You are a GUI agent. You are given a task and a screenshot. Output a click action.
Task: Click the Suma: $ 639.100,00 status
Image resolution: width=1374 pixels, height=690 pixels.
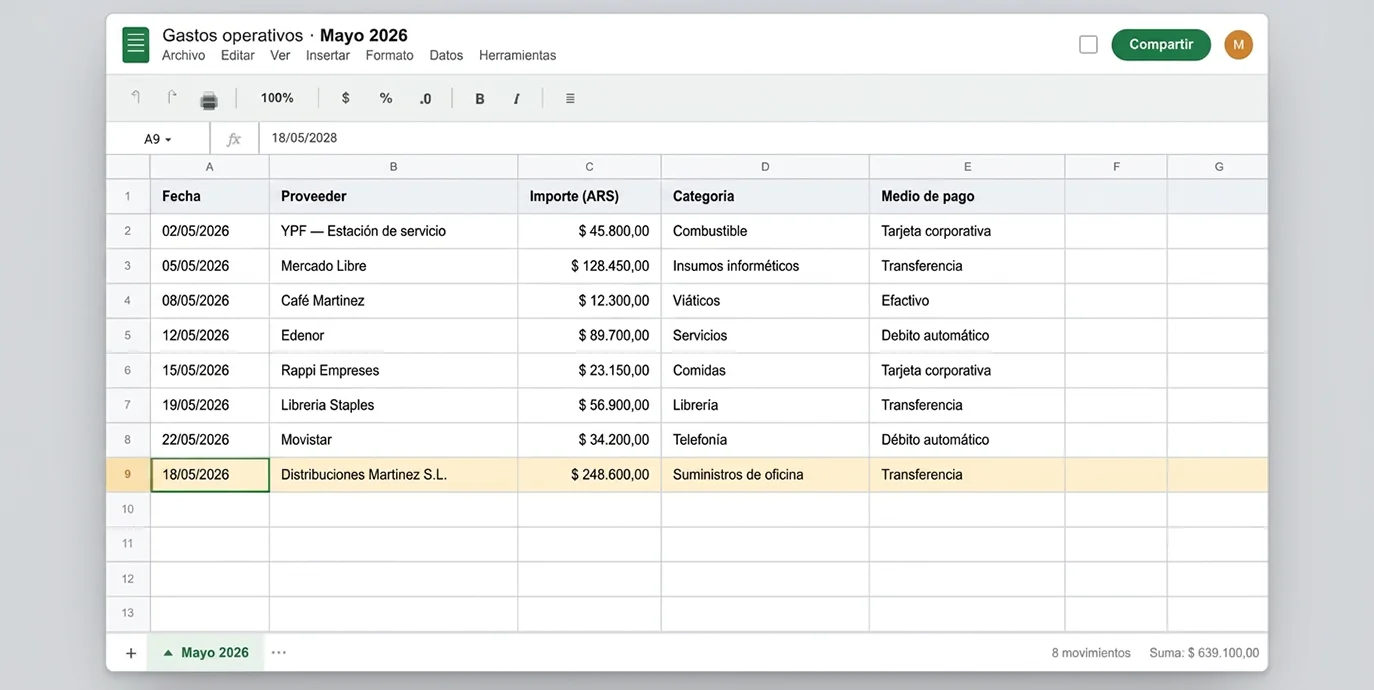[1204, 653]
